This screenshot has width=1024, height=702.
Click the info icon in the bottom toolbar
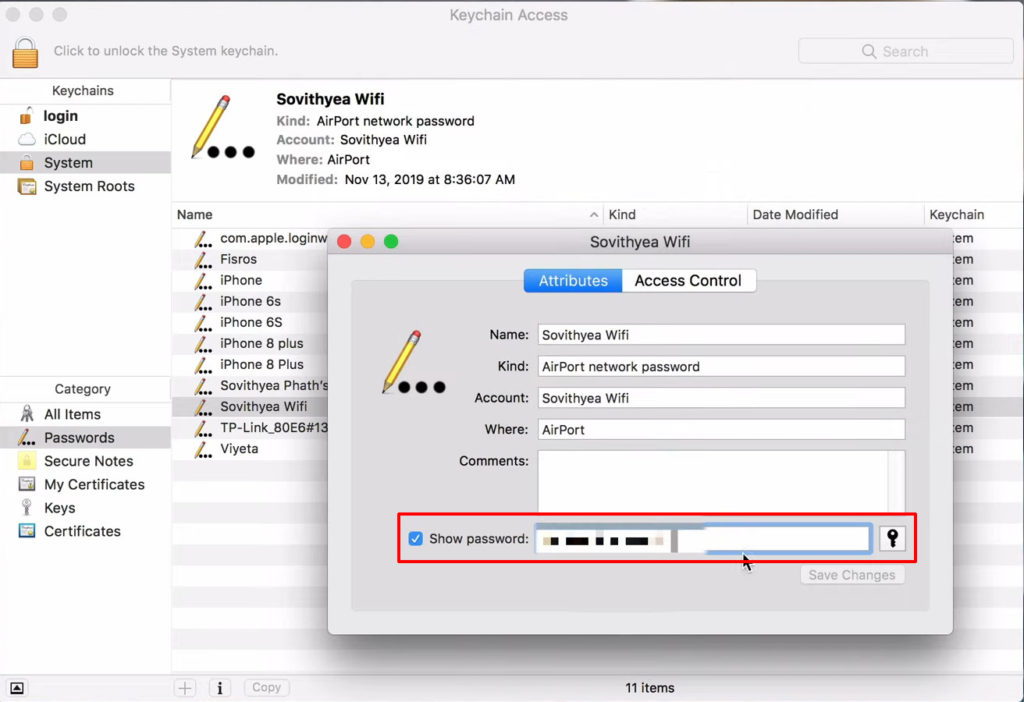(219, 687)
